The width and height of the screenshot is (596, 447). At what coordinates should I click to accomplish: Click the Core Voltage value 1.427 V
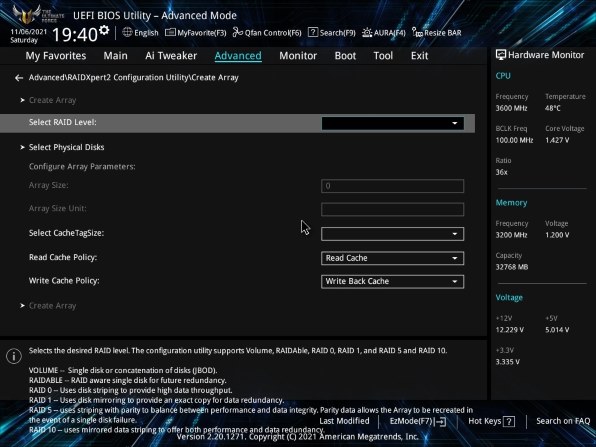tap(557, 140)
